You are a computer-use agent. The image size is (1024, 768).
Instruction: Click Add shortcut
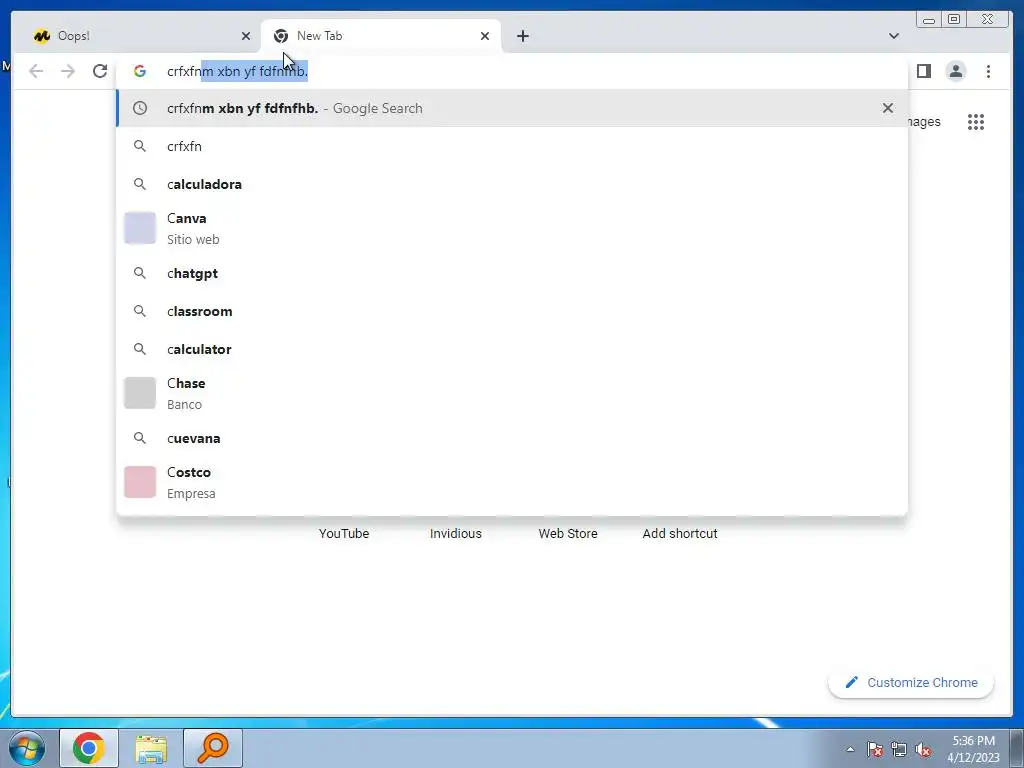680,534
